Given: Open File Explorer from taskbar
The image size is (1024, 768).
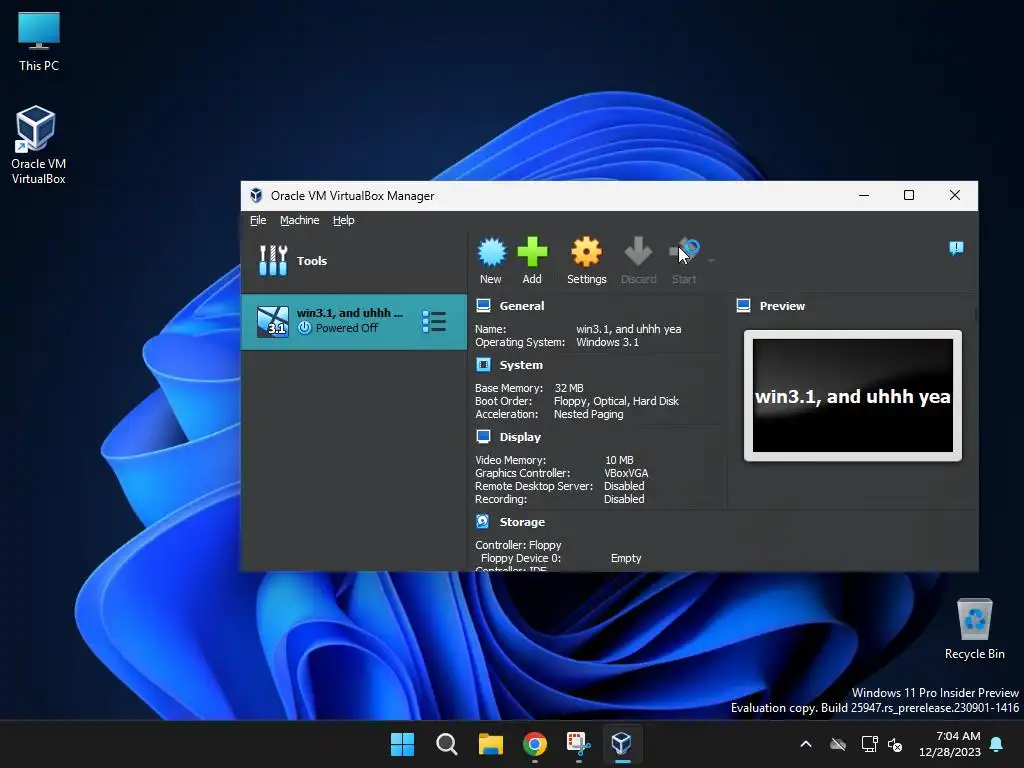Looking at the screenshot, I should [490, 744].
